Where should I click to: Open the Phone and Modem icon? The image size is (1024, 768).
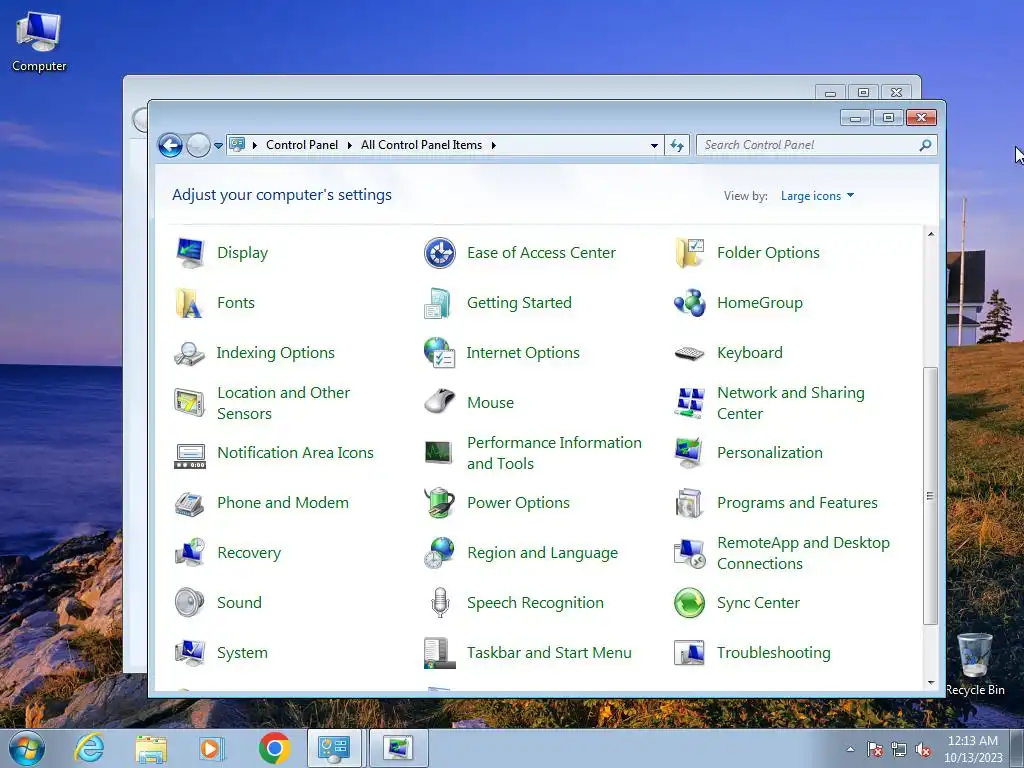[x=190, y=503]
